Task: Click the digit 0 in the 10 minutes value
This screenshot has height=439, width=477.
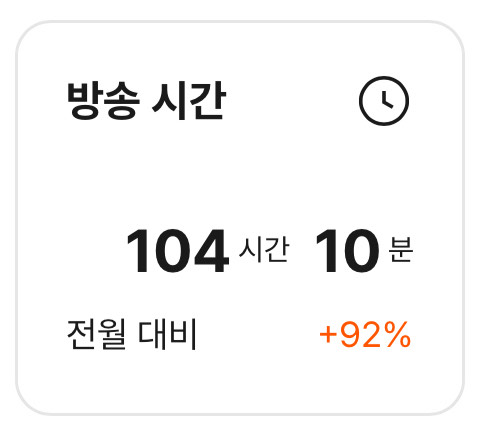Action: [360, 251]
